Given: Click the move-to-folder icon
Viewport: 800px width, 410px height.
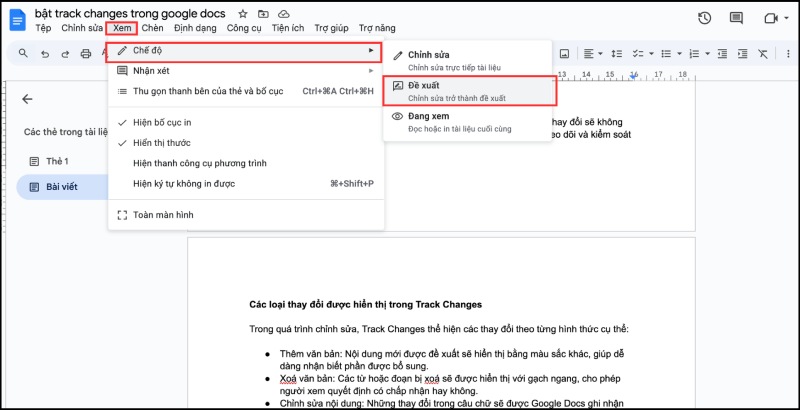Looking at the screenshot, I should [263, 14].
